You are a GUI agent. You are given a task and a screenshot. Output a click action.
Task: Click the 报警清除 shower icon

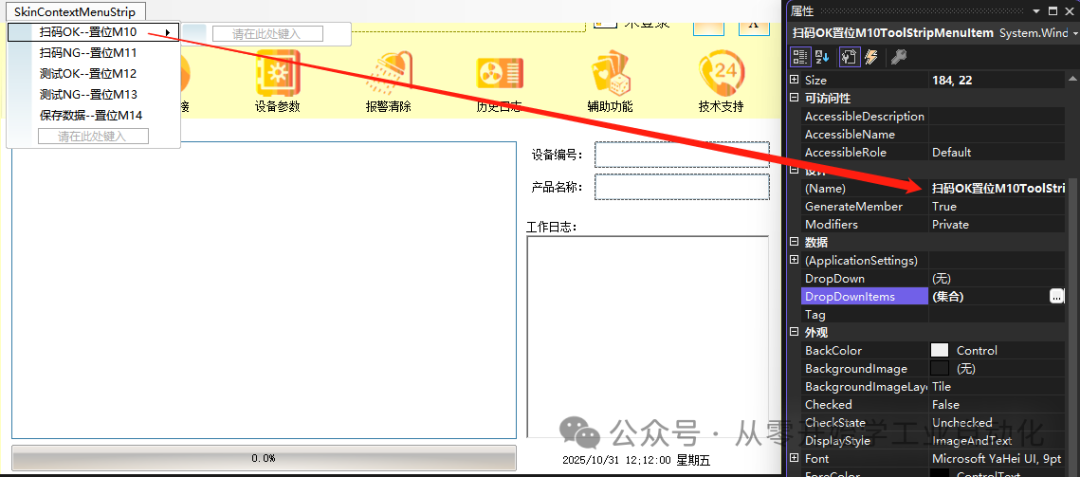(388, 74)
